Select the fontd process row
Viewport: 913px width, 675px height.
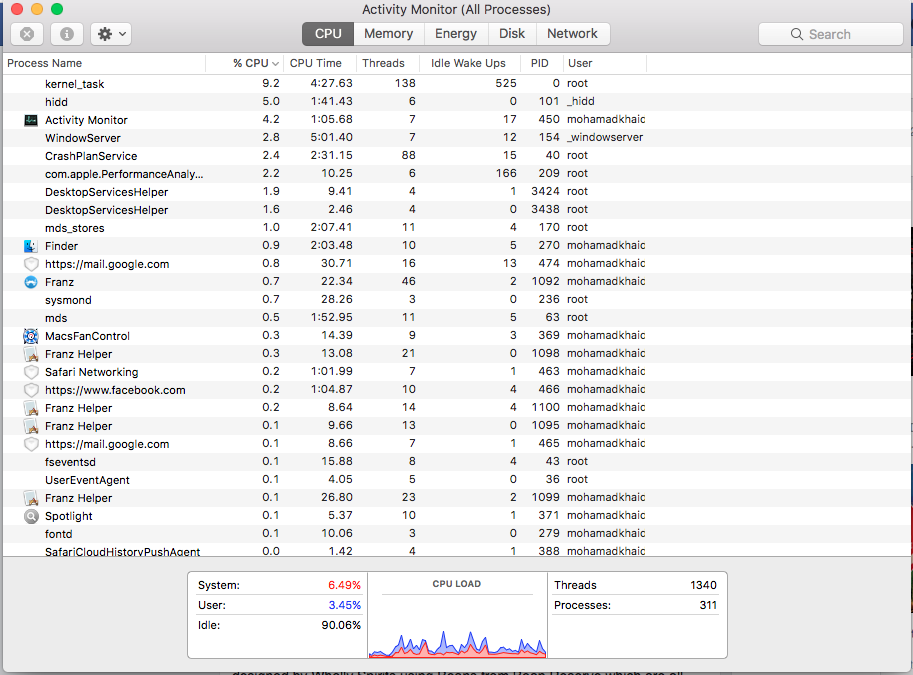456,534
